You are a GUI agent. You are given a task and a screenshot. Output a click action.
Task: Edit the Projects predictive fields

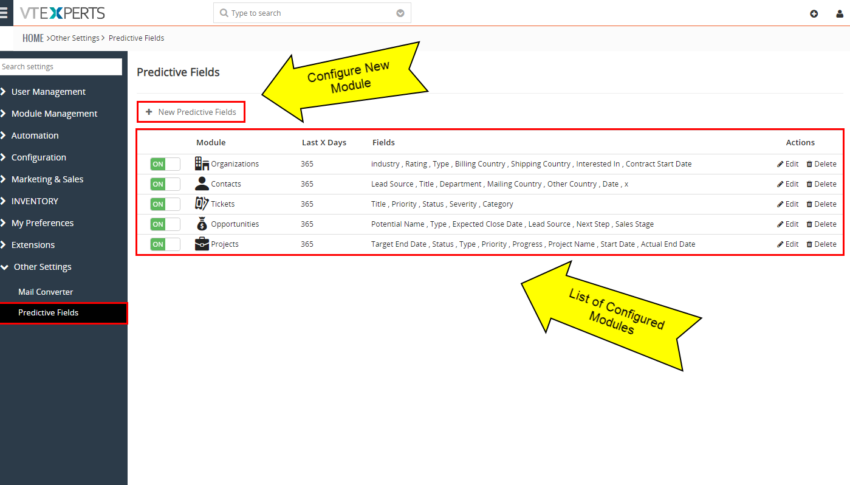tap(788, 244)
